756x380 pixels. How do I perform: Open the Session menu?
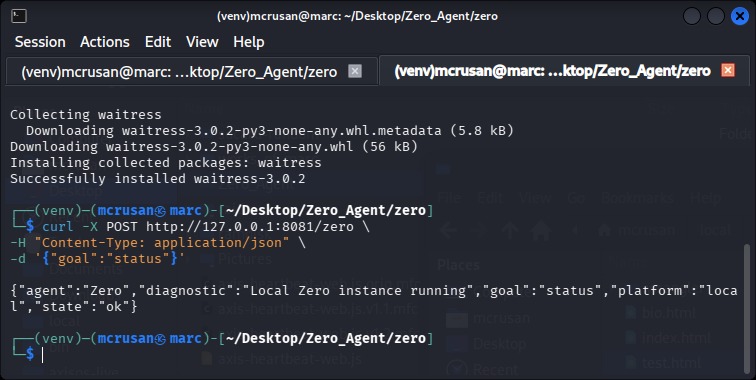[40, 42]
